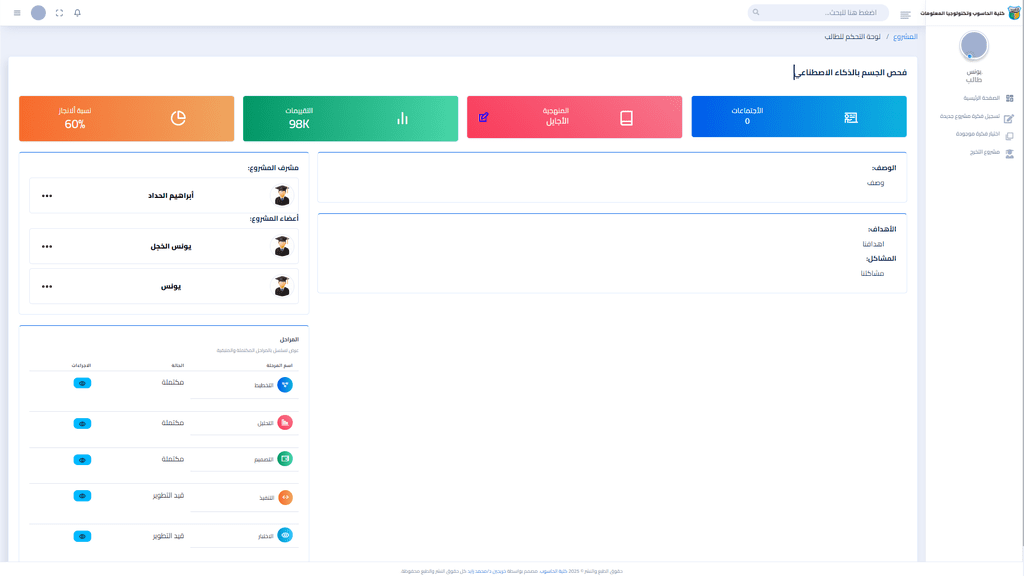Image resolution: width=1024 pixels, height=576 pixels.
Task: View التنفيذ stage via eye button
Action: point(82,496)
